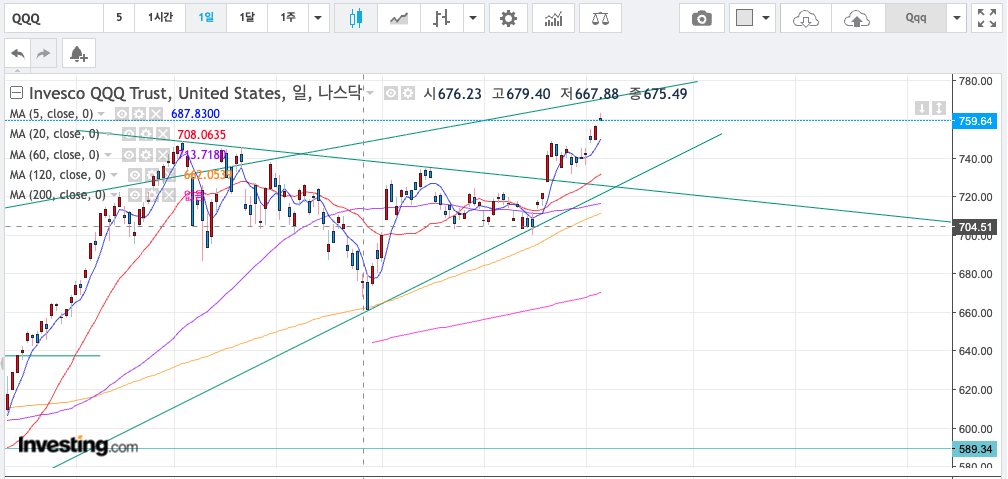Expand the MA (20, close, 0) dropdown arrow
The width and height of the screenshot is (1008, 479).
tap(108, 134)
